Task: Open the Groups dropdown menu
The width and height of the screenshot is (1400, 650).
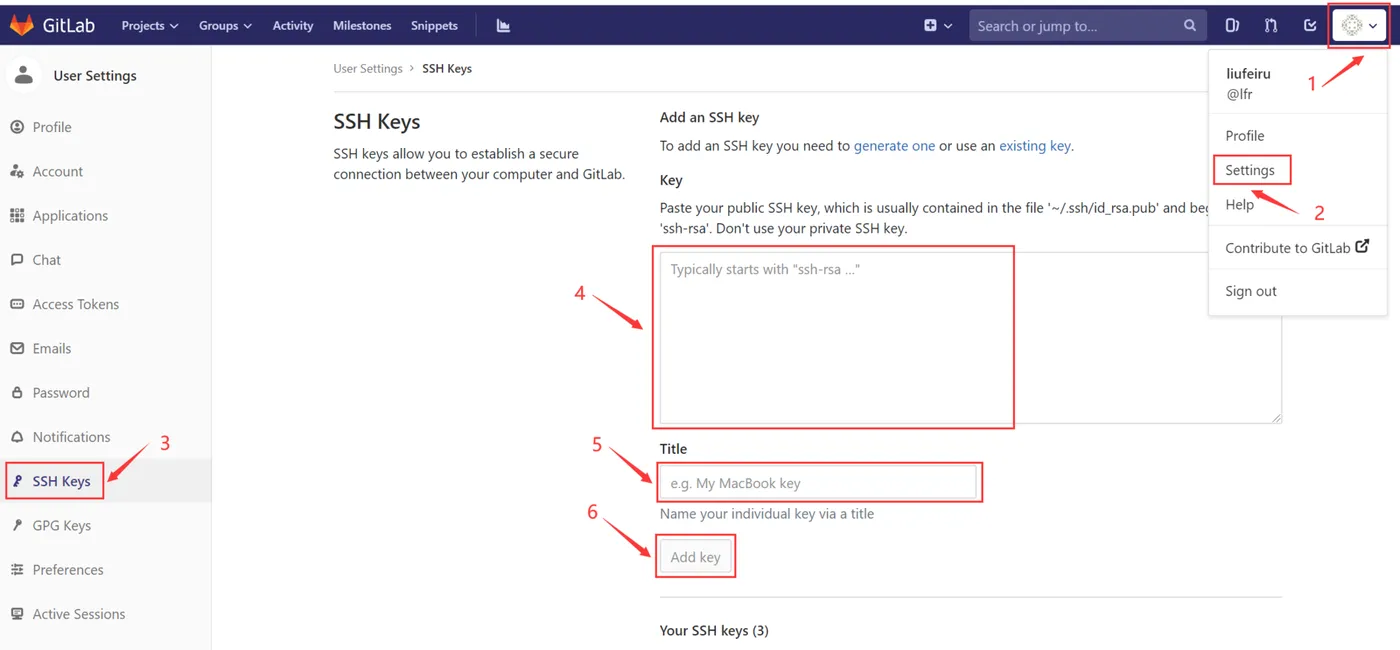Action: [225, 25]
